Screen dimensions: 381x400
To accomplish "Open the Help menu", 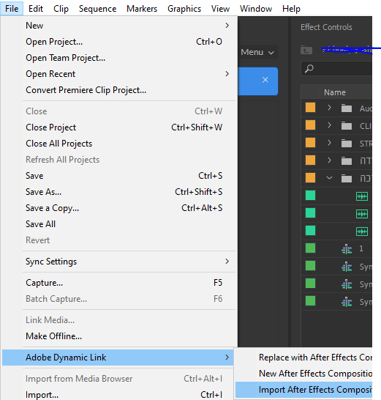I will [291, 8].
